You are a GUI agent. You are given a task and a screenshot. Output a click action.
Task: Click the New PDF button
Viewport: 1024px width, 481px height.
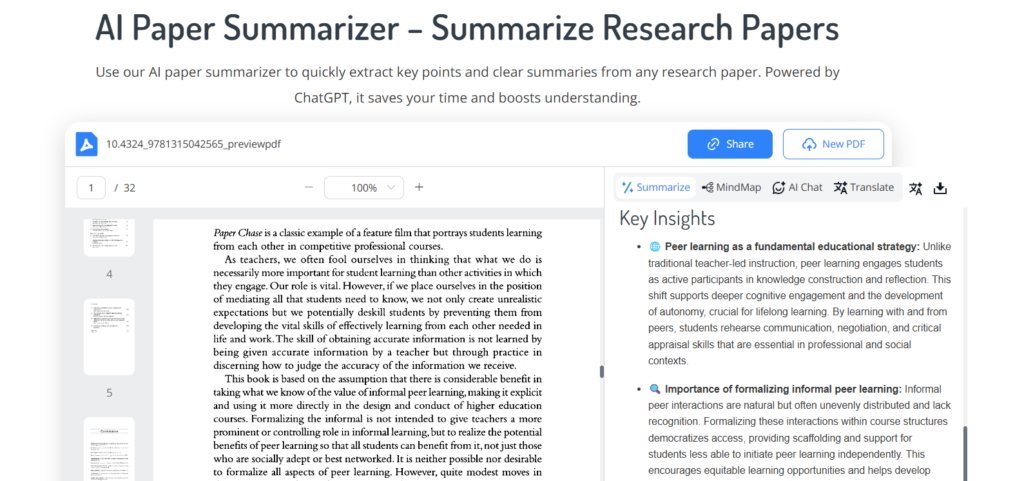(x=833, y=144)
